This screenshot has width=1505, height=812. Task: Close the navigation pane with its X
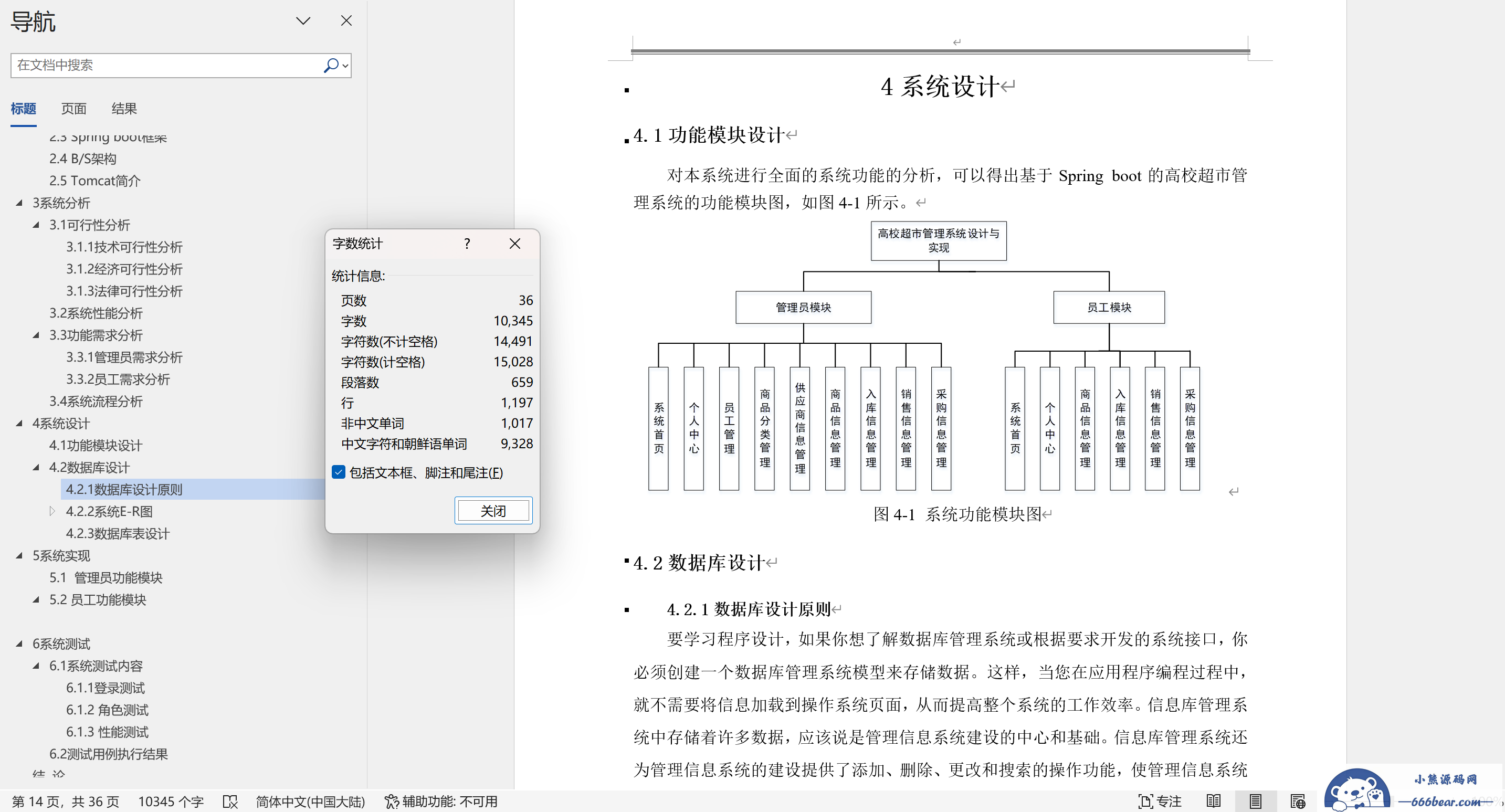pyautogui.click(x=346, y=21)
